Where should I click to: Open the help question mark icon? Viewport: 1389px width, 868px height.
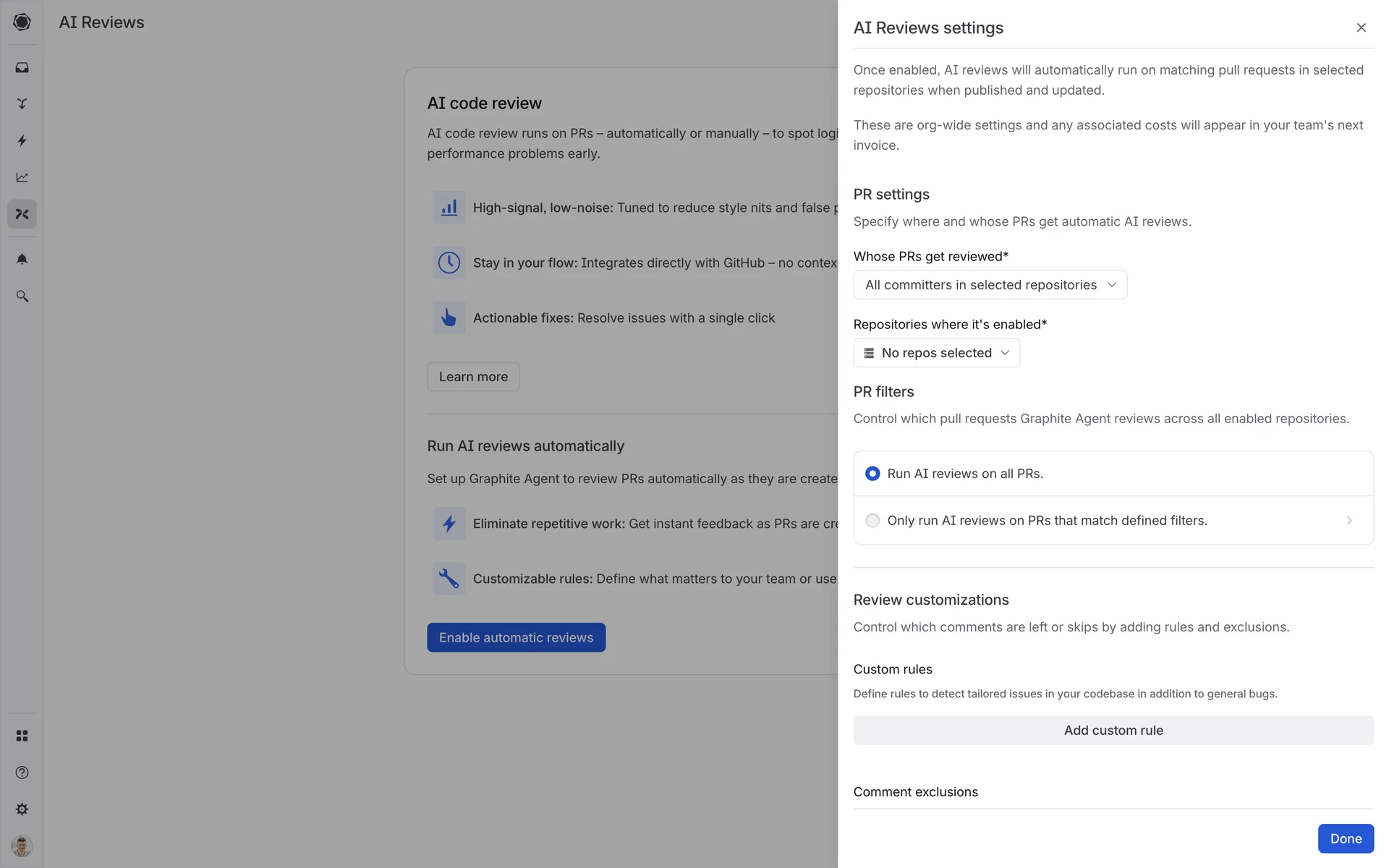pyautogui.click(x=22, y=773)
